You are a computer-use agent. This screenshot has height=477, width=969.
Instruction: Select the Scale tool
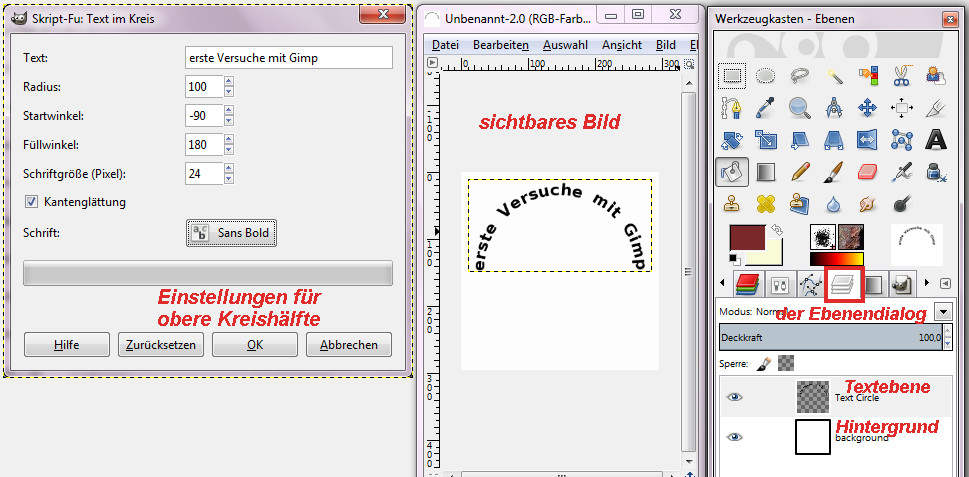point(766,140)
